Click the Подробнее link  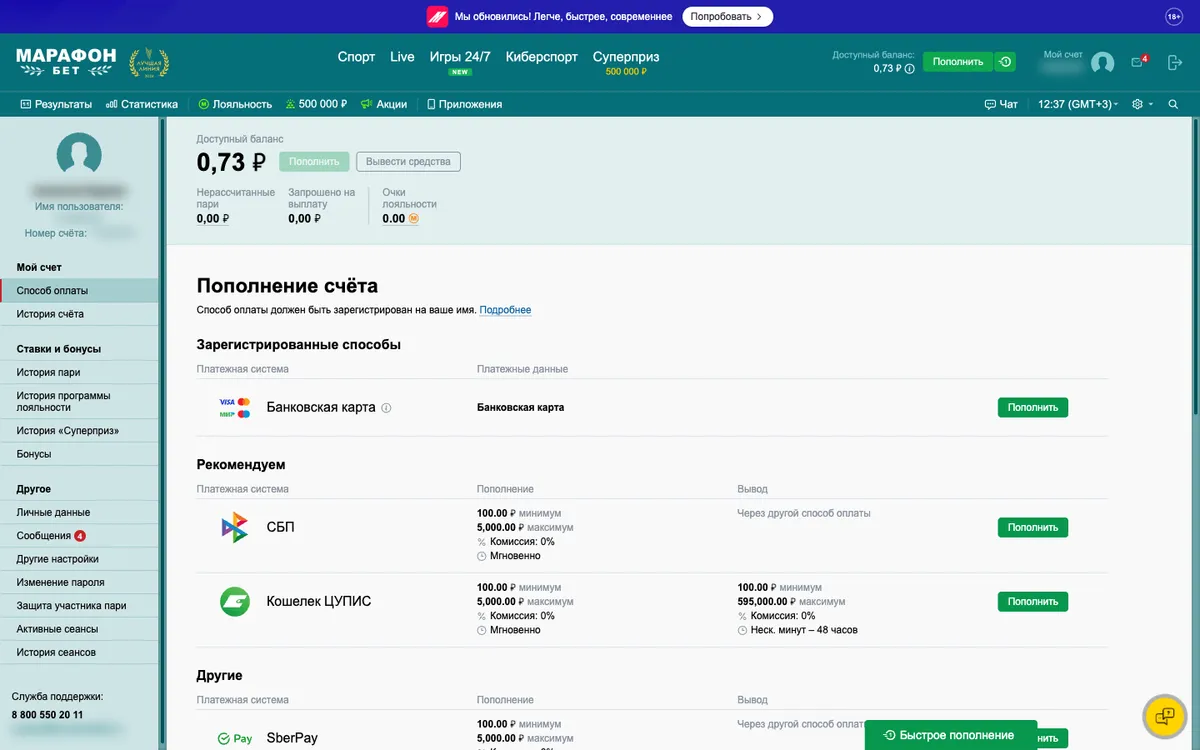click(x=505, y=310)
